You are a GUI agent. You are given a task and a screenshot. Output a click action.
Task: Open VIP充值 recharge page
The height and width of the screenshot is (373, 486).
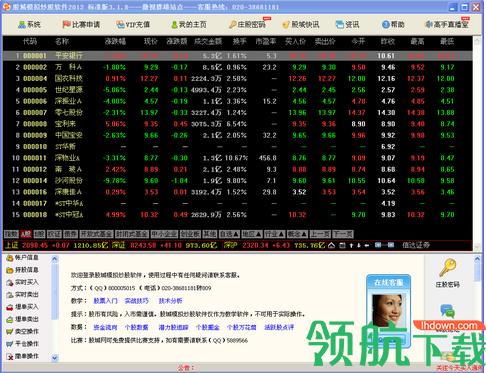(x=133, y=24)
